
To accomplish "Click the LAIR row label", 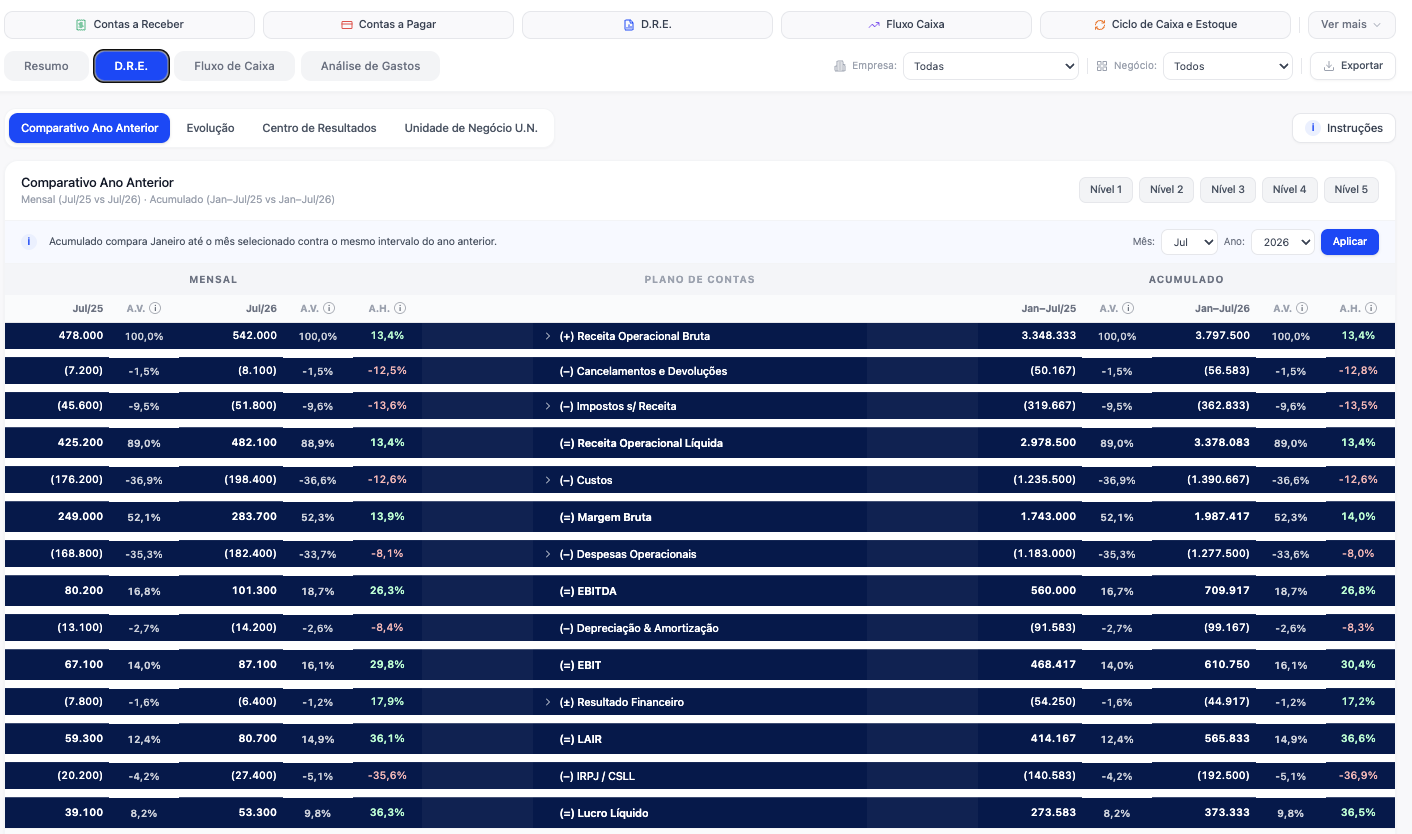I will pos(581,739).
